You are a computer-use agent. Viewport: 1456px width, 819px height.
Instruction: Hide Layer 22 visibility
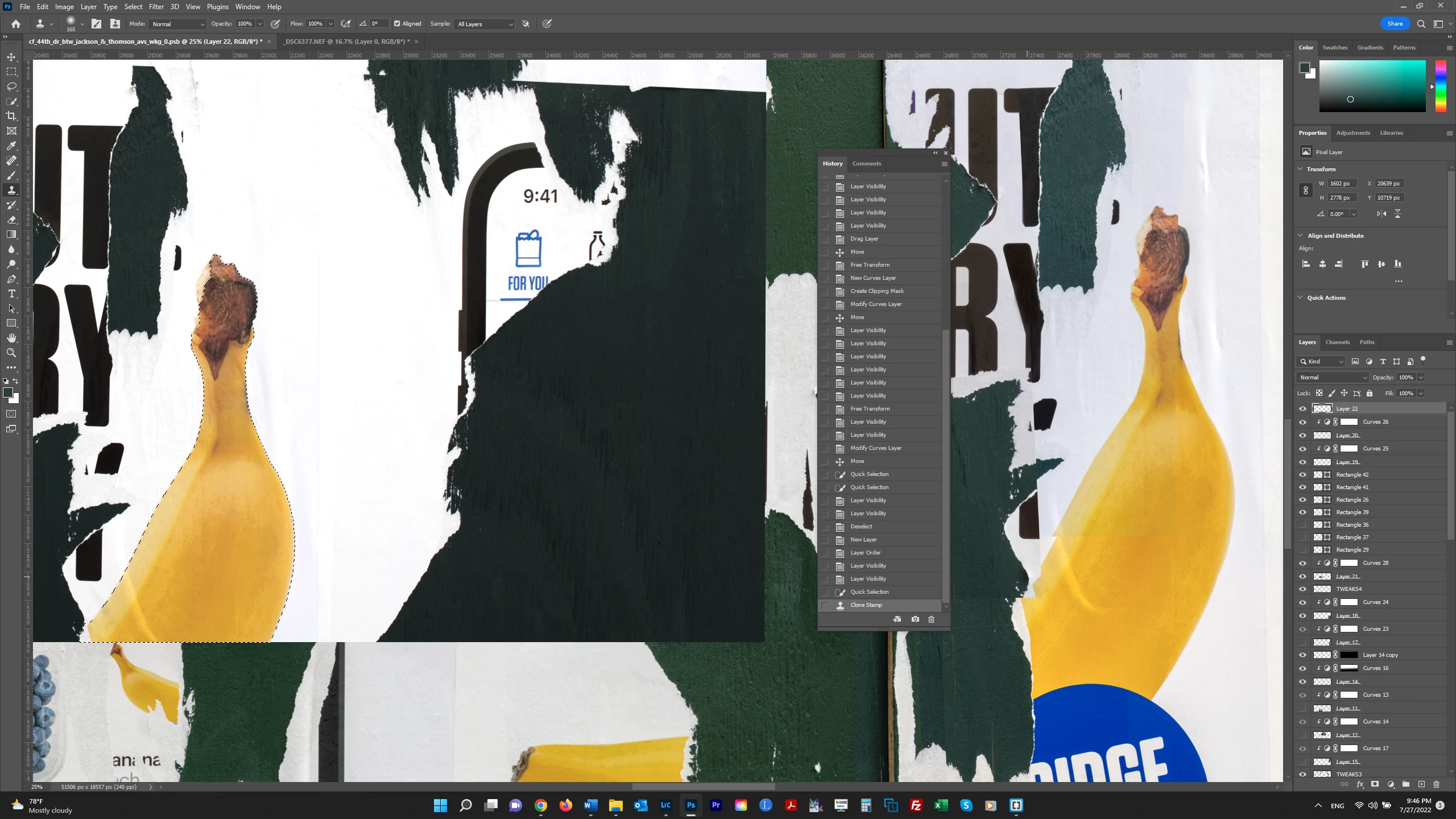(1302, 408)
